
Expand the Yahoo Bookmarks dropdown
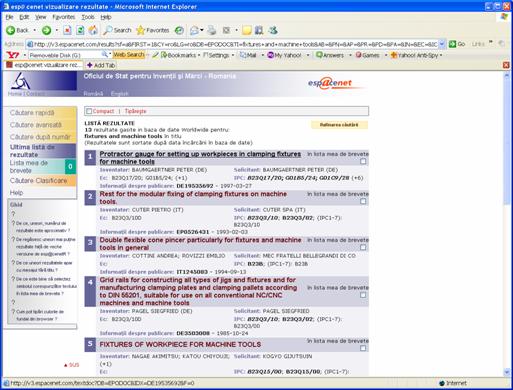click(199, 55)
